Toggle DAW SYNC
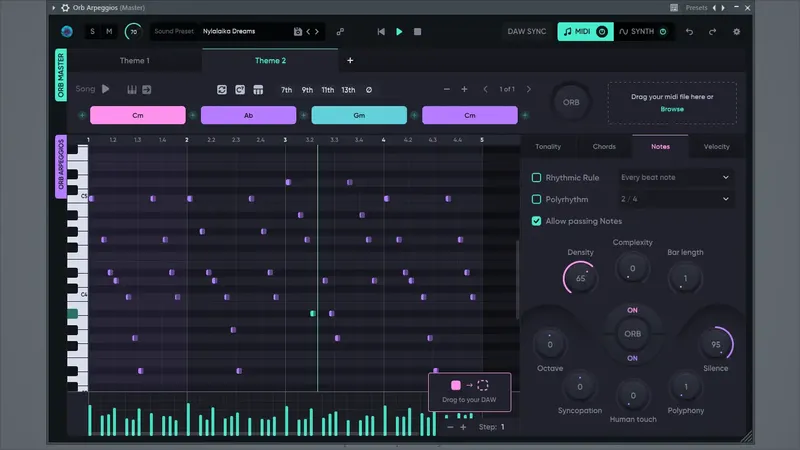Viewport: 800px width, 450px height. pyautogui.click(x=527, y=32)
